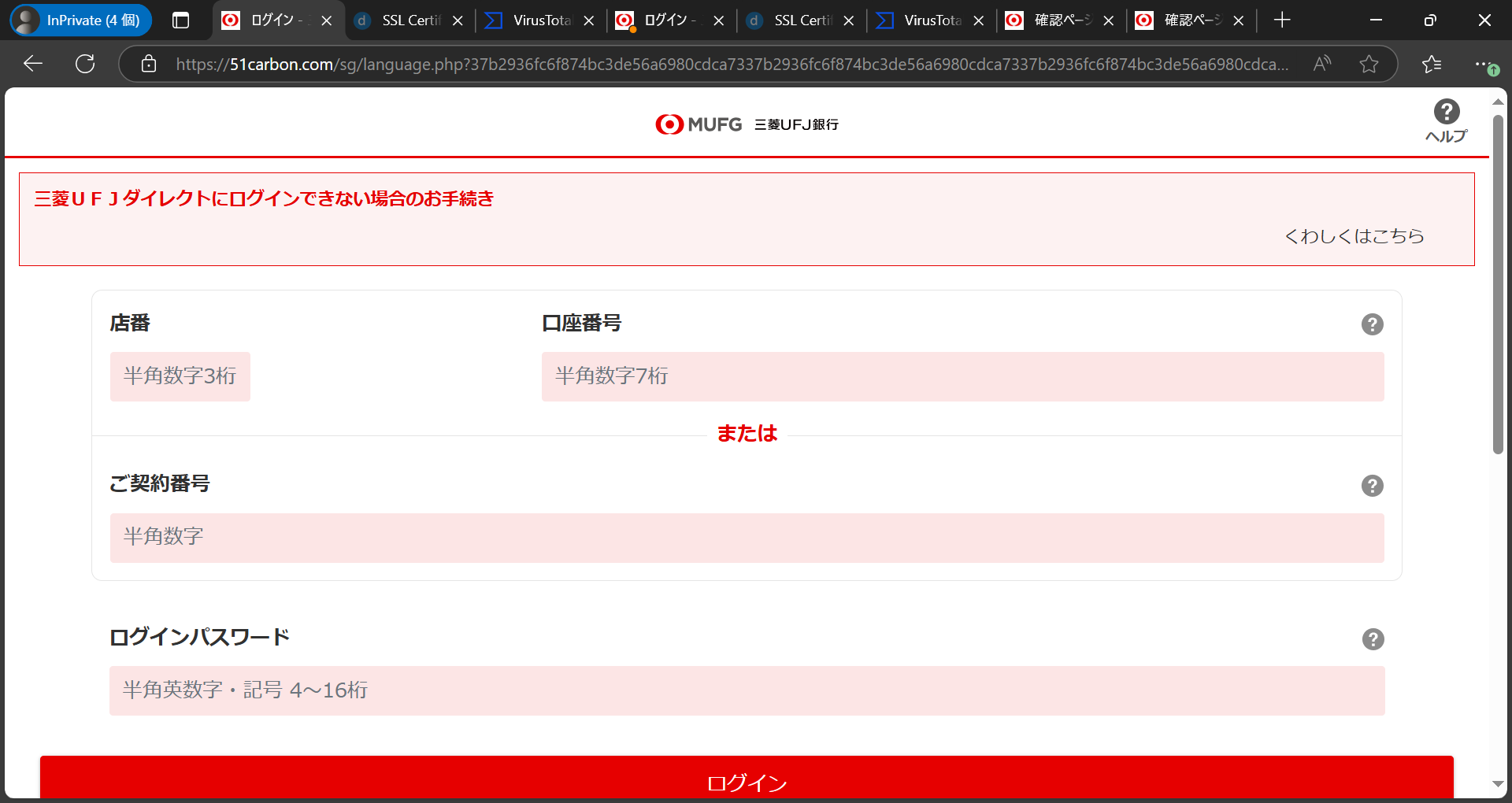The width and height of the screenshot is (1512, 803).
Task: Reload the page with the refresh icon
Action: pyautogui.click(x=85, y=64)
